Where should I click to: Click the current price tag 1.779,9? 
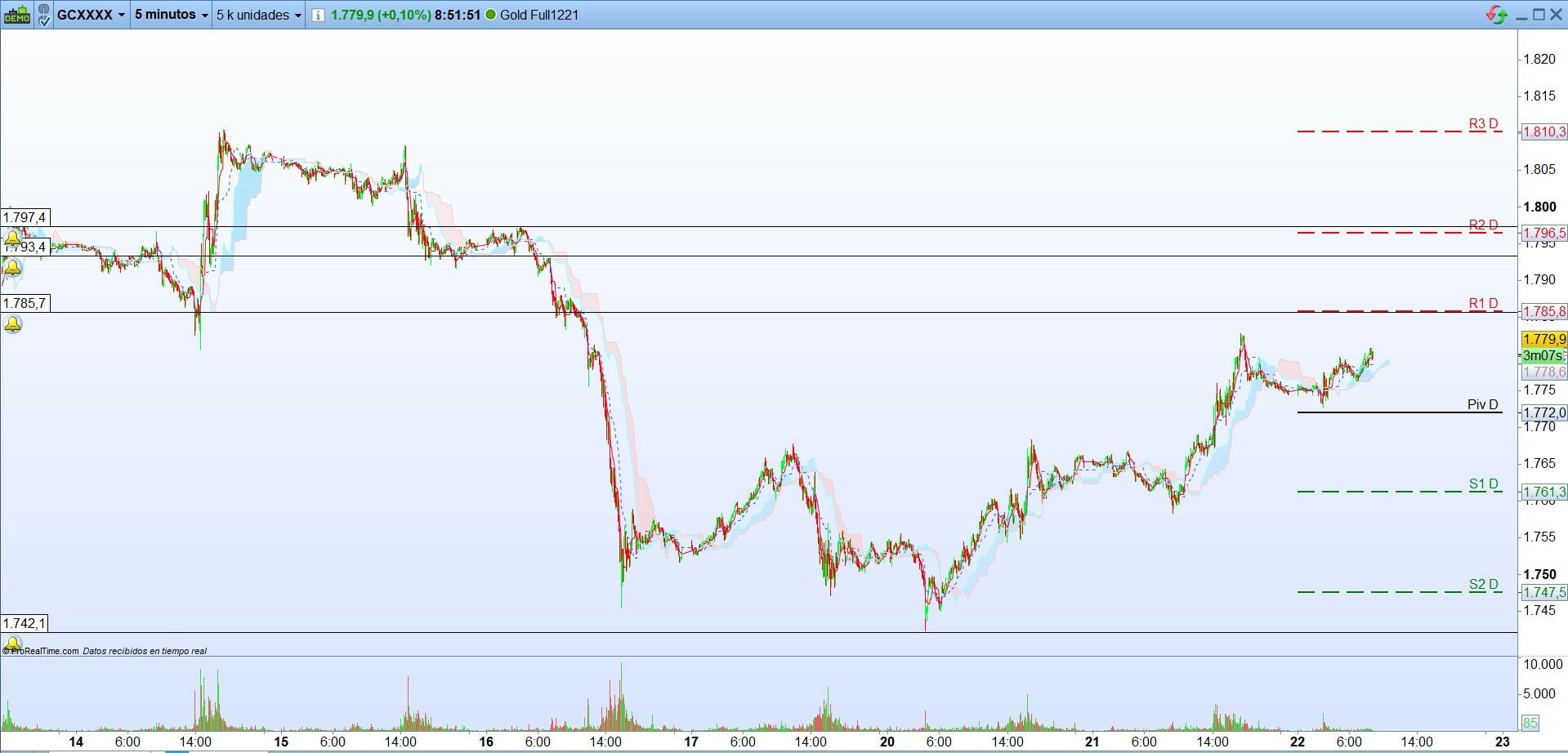[x=1543, y=339]
